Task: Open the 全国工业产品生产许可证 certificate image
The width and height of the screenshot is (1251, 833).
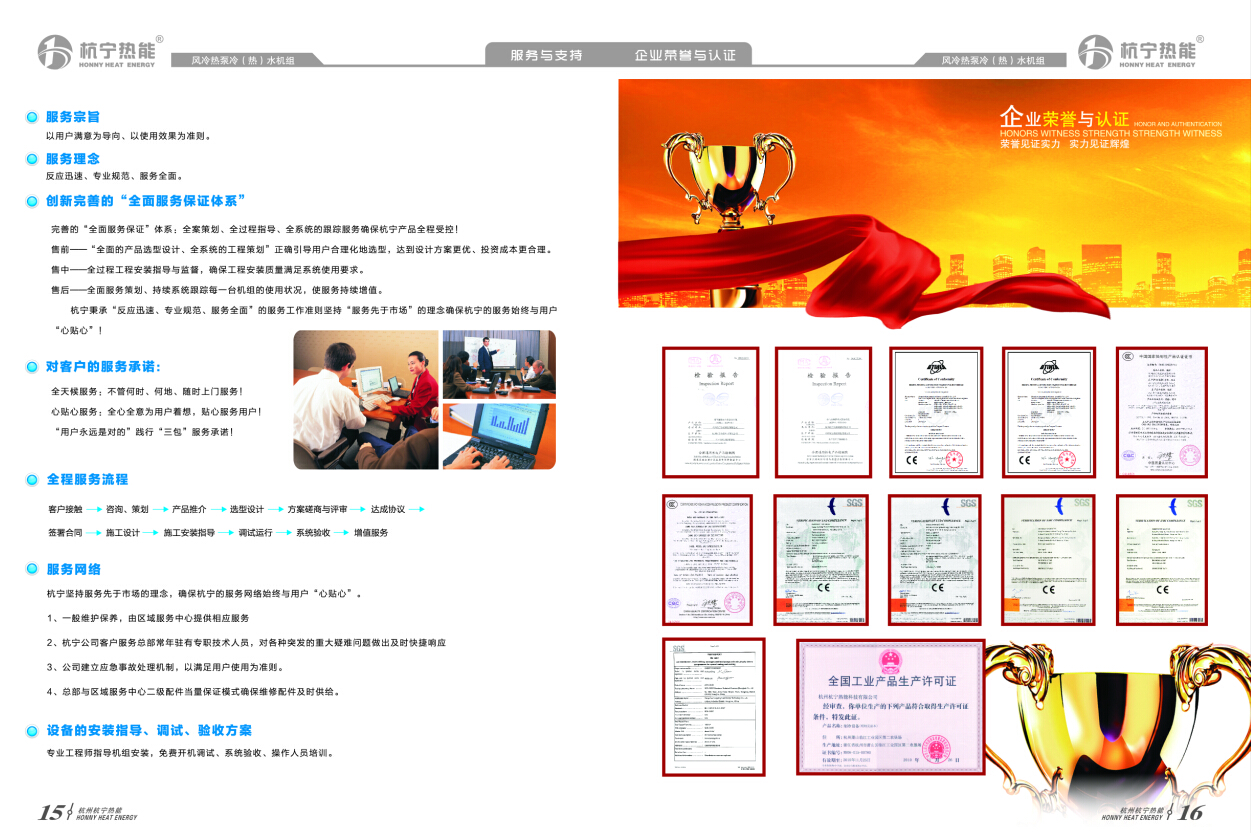Action: pyautogui.click(x=890, y=706)
